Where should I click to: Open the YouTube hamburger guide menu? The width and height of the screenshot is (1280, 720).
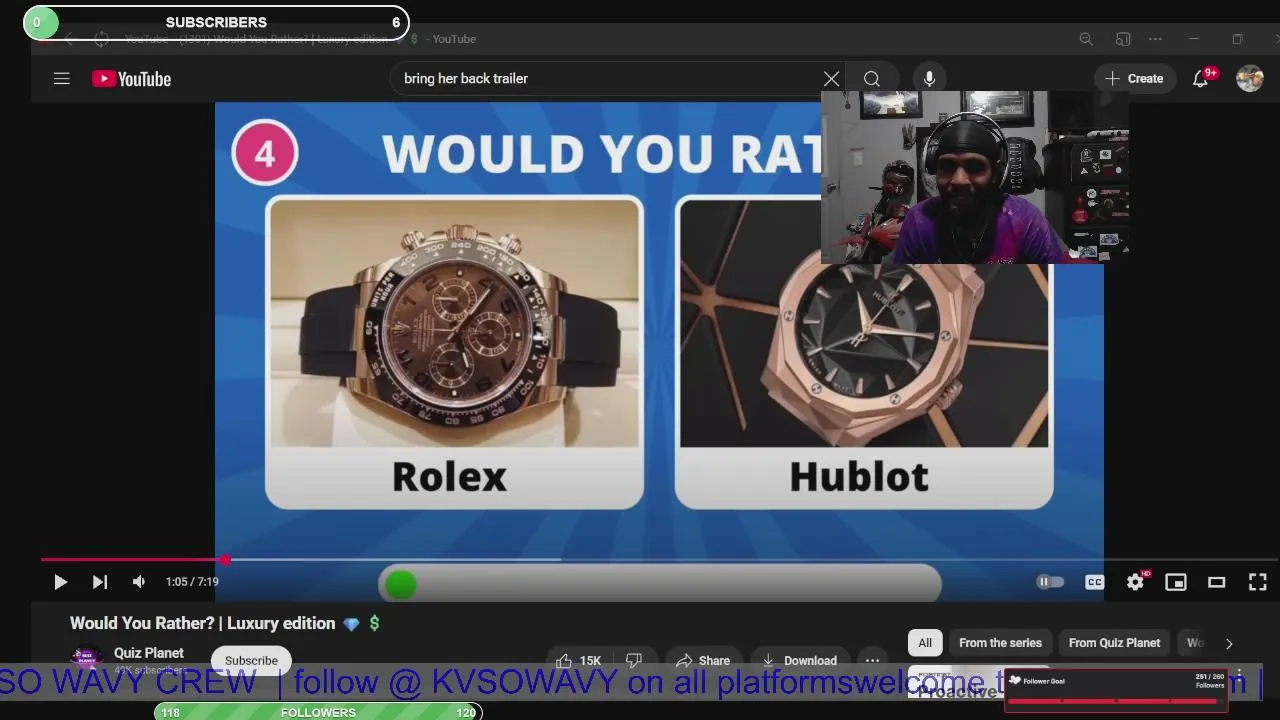(61, 79)
